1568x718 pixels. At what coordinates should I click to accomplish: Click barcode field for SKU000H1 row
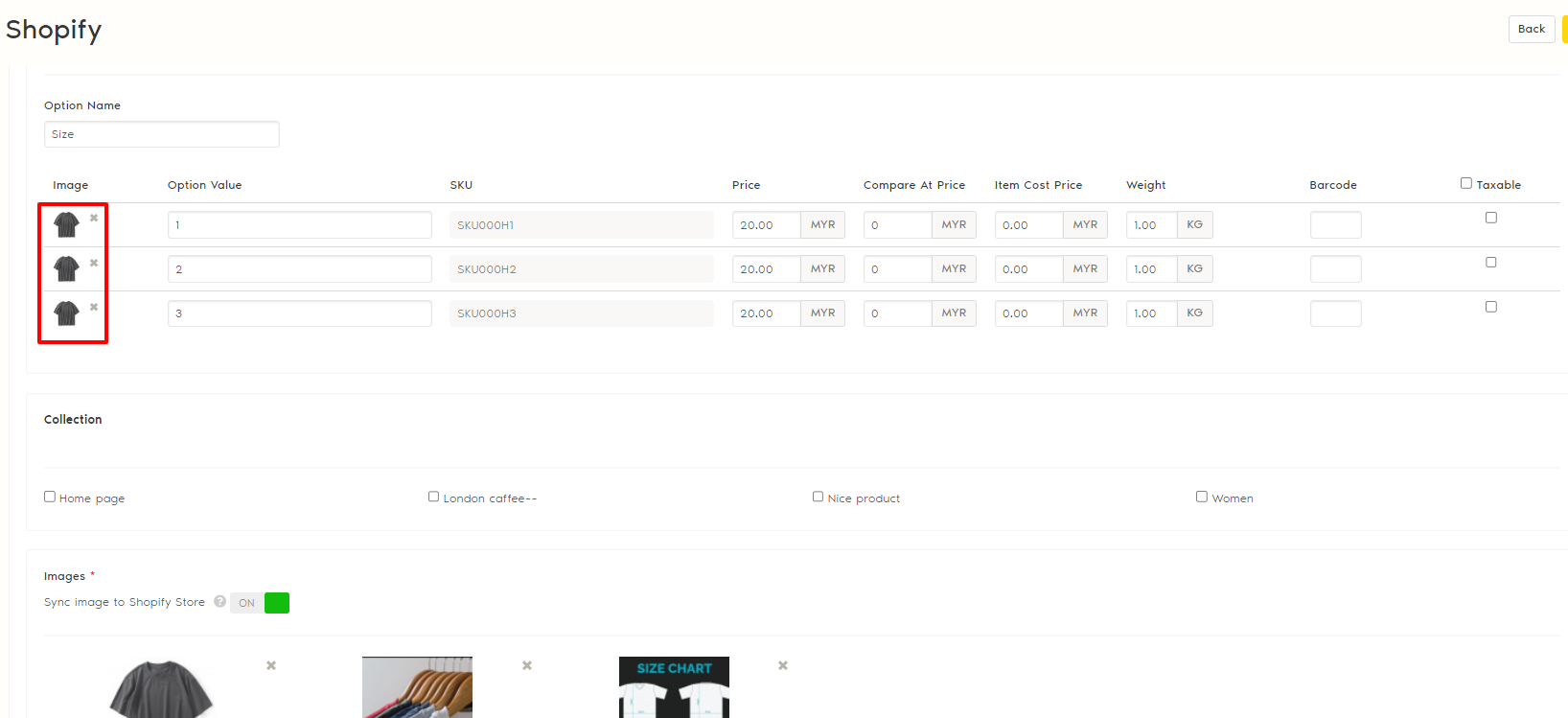point(1336,225)
